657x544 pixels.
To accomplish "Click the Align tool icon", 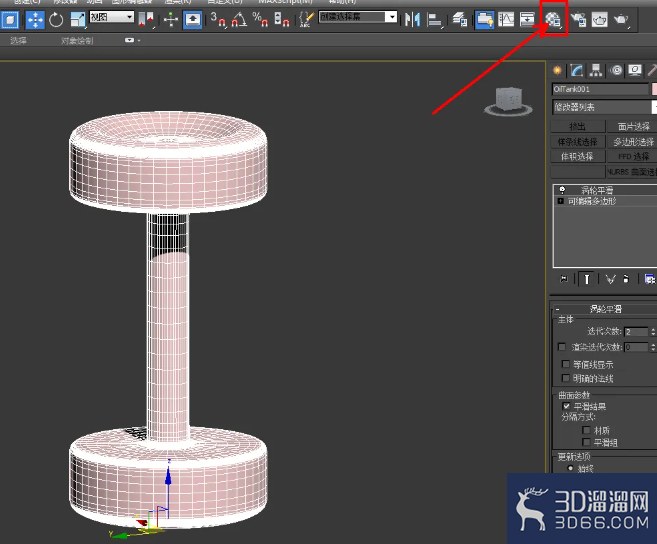I will (x=435, y=20).
